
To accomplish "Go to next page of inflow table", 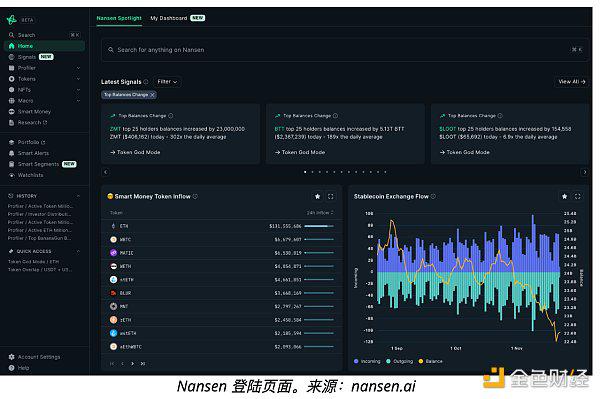I will coord(132,364).
